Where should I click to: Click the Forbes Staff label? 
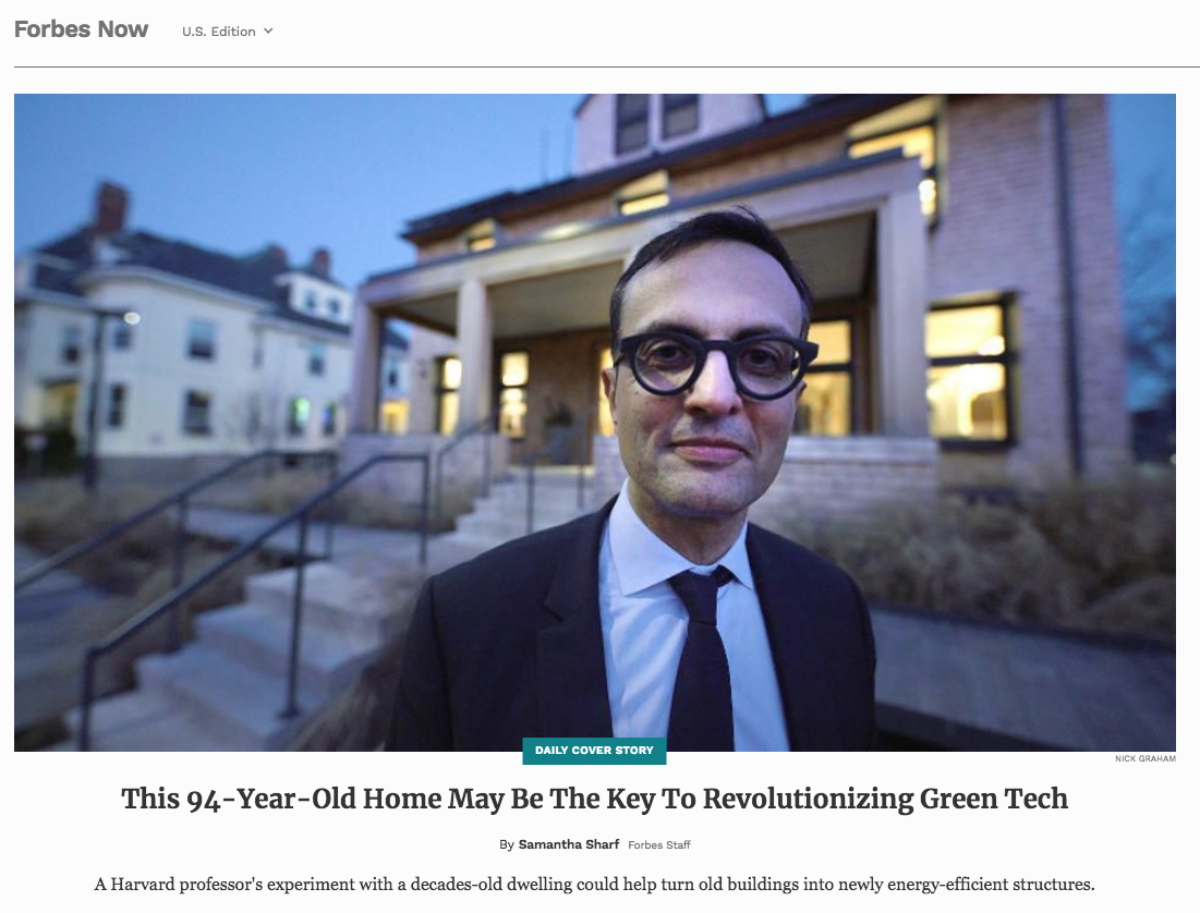[659, 845]
